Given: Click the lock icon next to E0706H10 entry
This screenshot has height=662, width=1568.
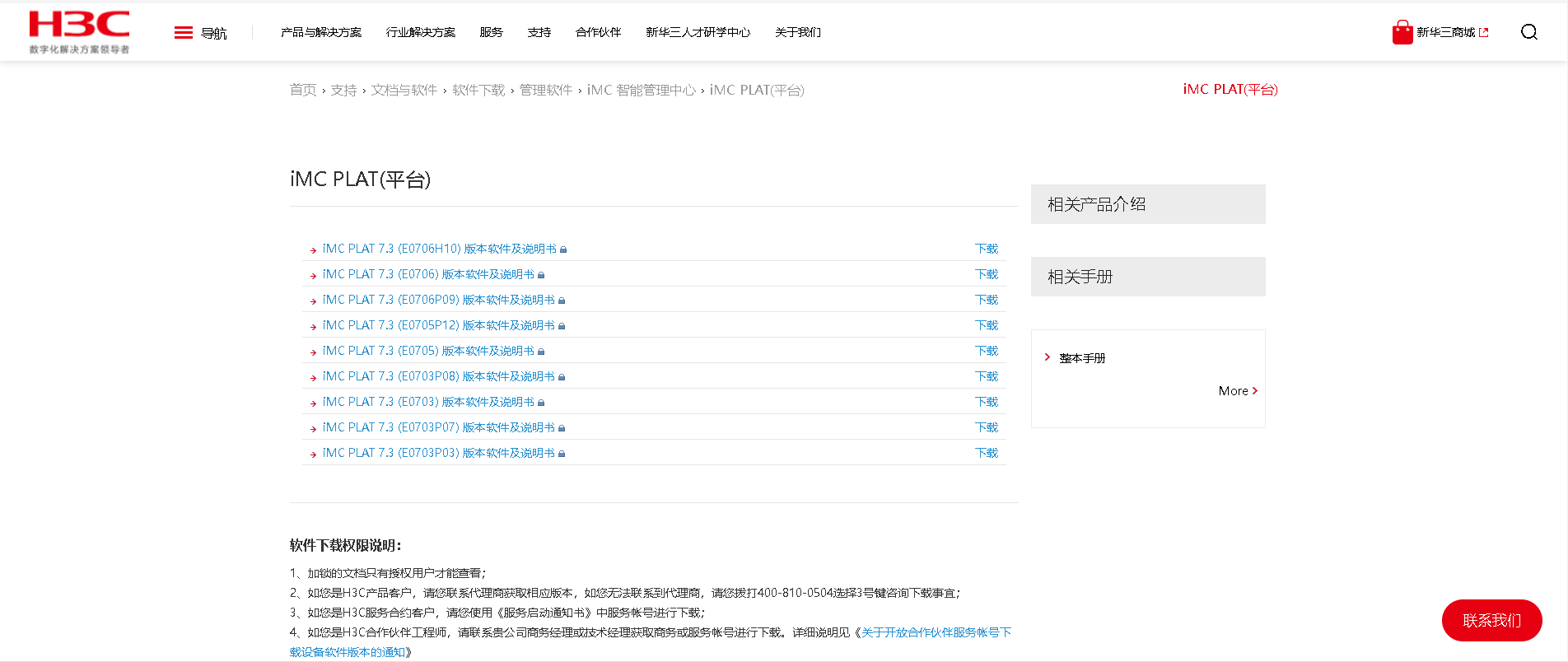Looking at the screenshot, I should 563,249.
